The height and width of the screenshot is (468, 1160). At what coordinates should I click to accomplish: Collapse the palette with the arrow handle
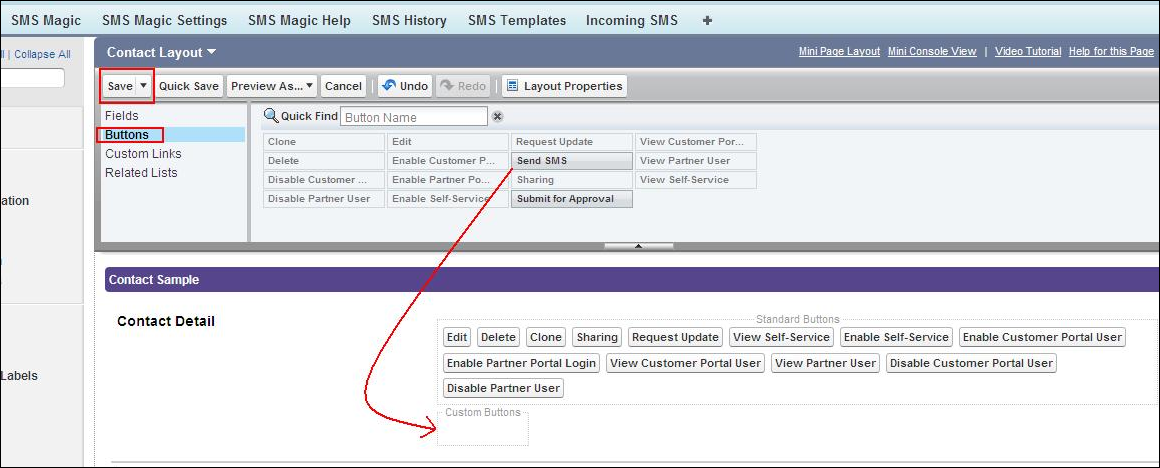point(638,246)
